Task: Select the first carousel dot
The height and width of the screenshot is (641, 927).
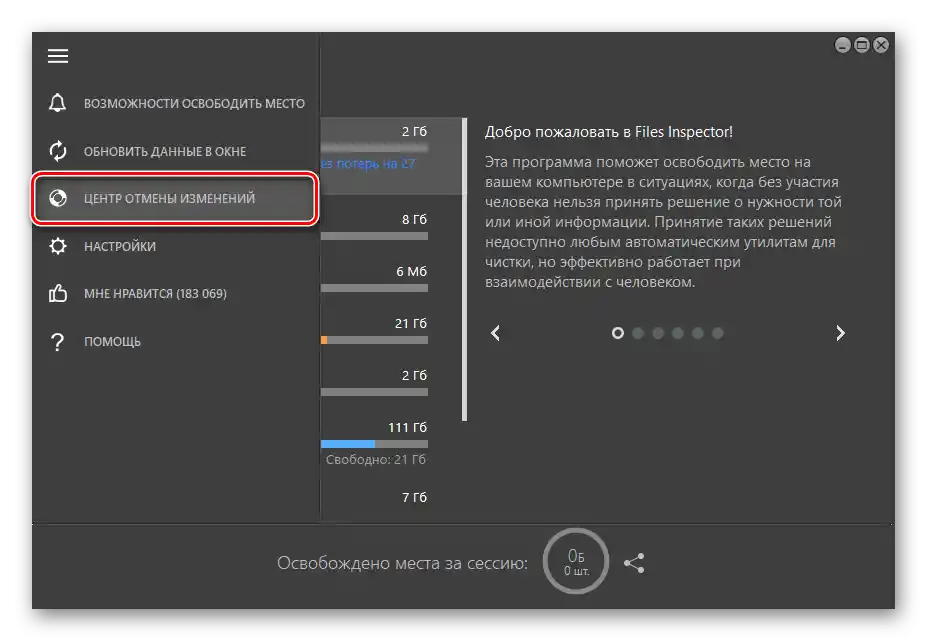Action: coord(618,334)
